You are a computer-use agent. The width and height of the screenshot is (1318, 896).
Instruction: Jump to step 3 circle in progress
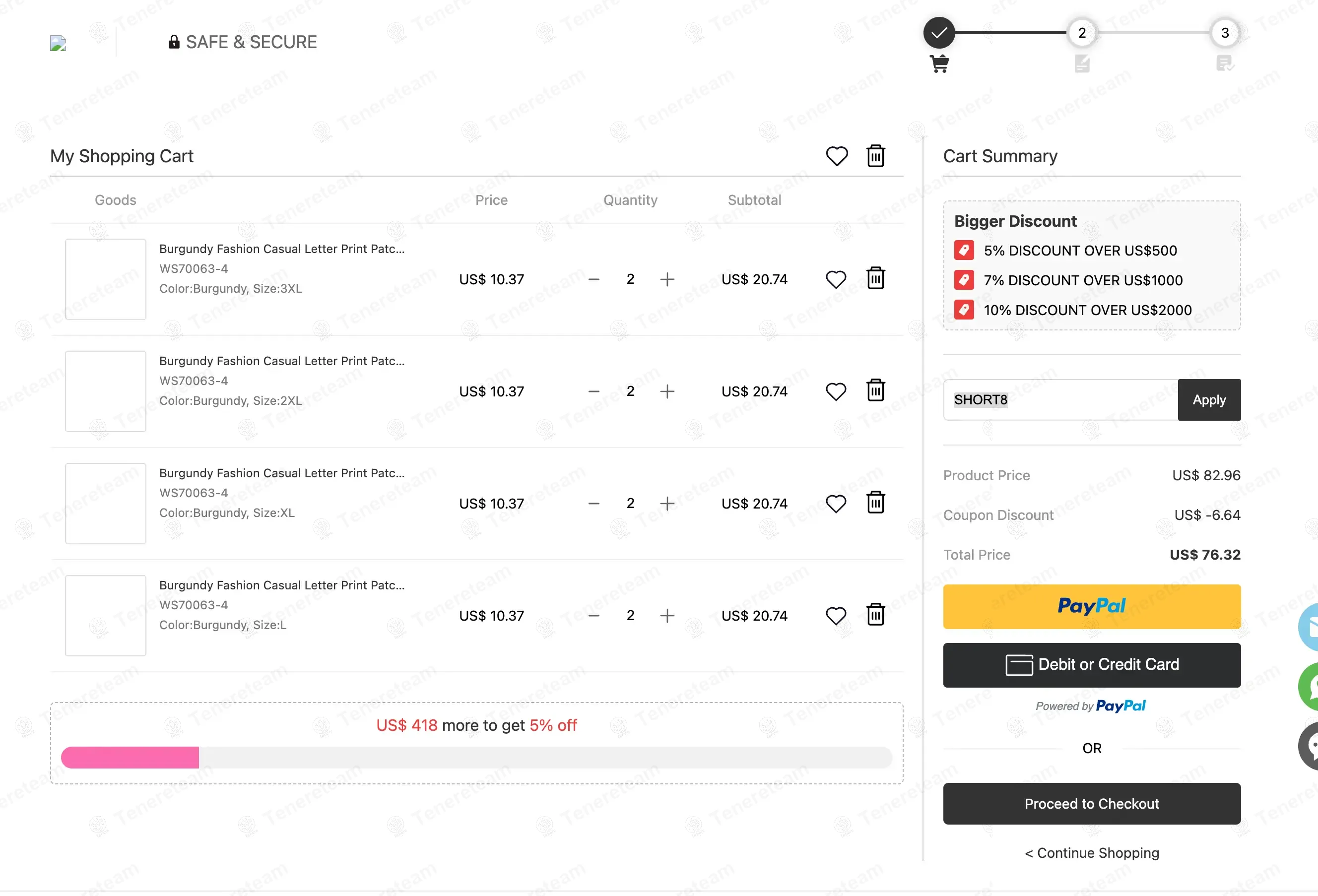tap(1224, 33)
